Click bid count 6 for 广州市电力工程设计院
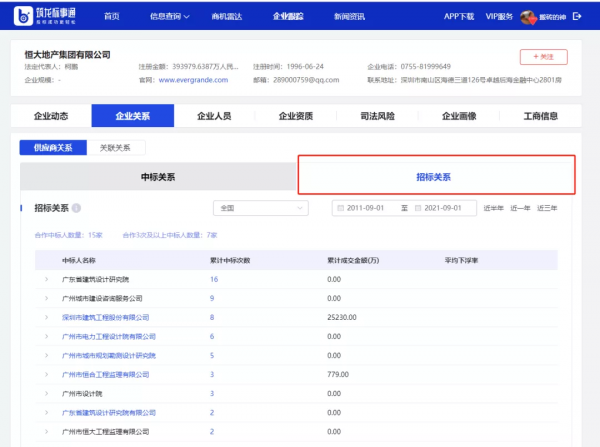 [x=212, y=337]
